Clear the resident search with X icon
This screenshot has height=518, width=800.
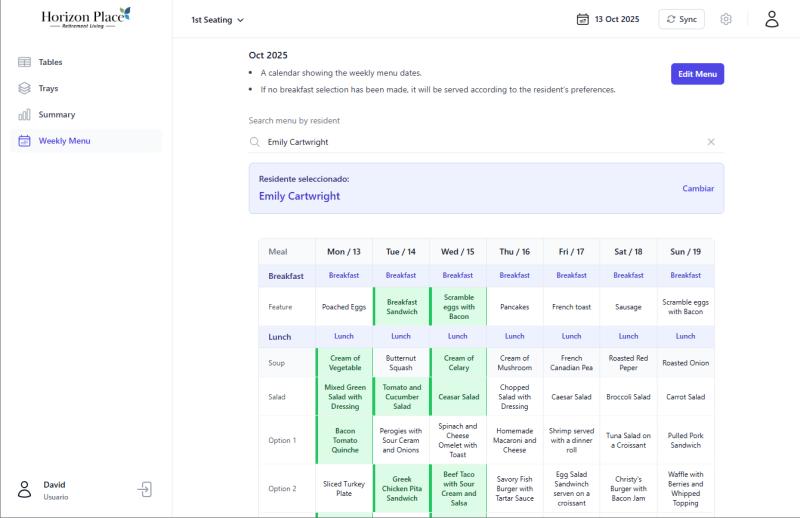tap(711, 142)
